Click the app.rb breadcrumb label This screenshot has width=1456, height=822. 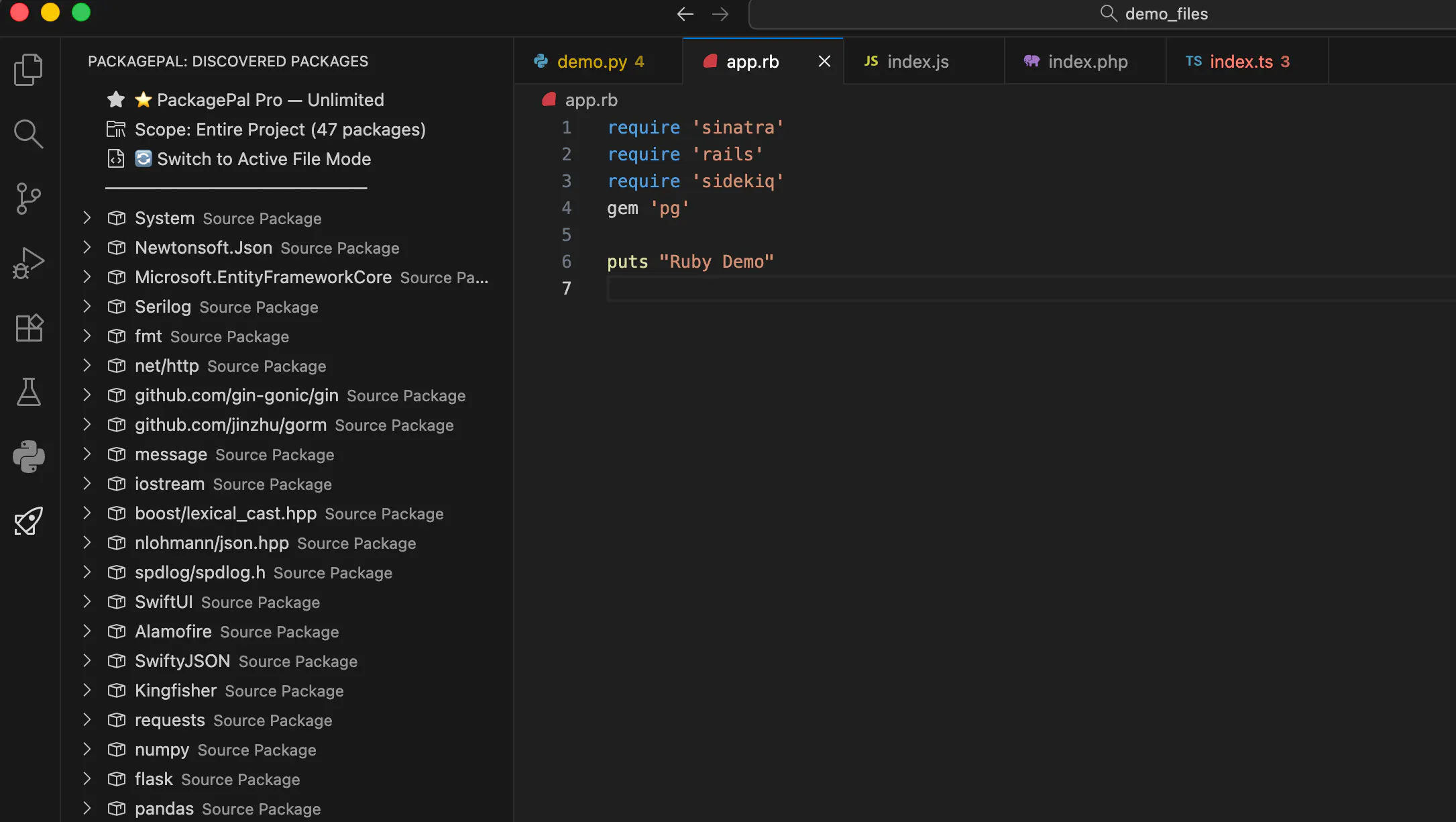pos(591,100)
